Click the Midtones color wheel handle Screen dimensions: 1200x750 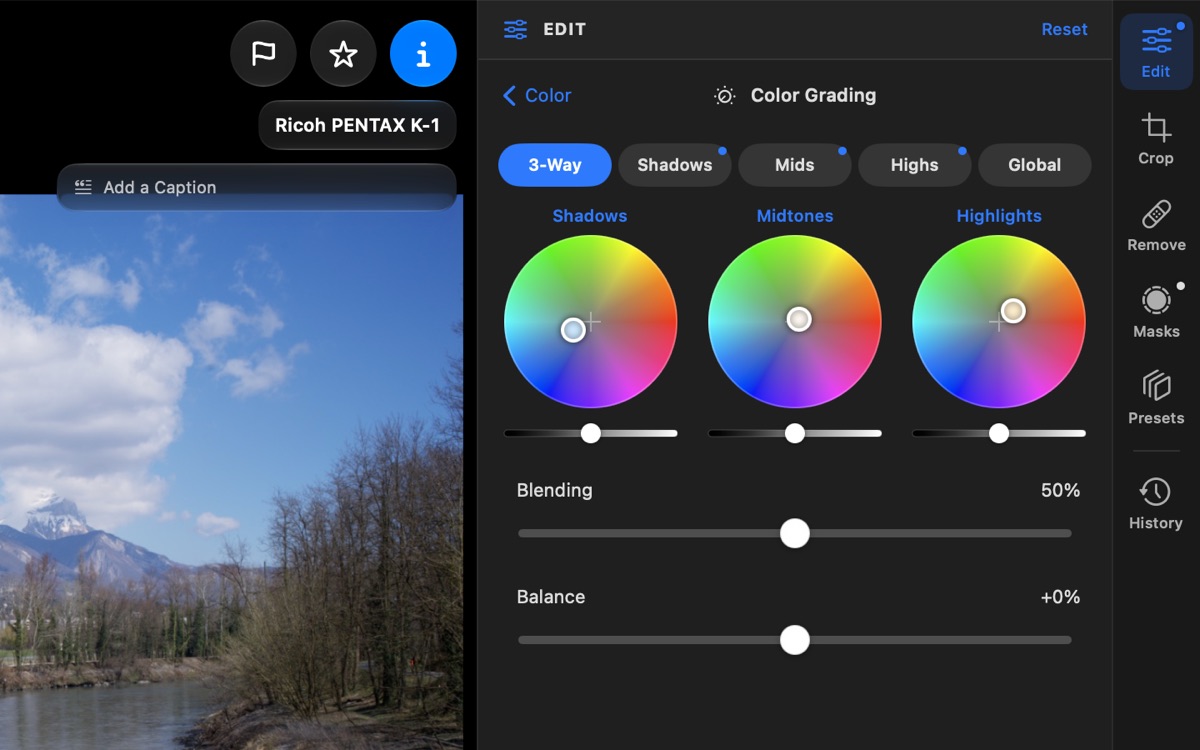click(x=799, y=319)
